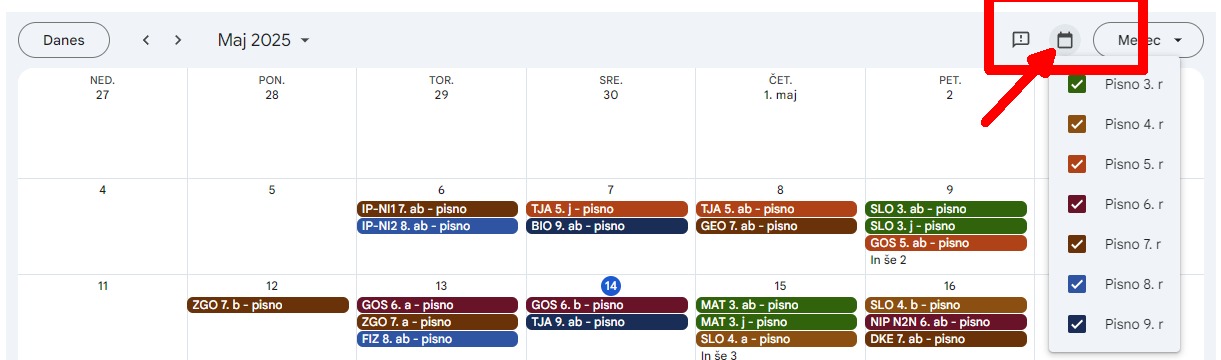Toggle the Pisno 9. r checkbox
This screenshot has width=1221, height=360.
pos(1077,324)
